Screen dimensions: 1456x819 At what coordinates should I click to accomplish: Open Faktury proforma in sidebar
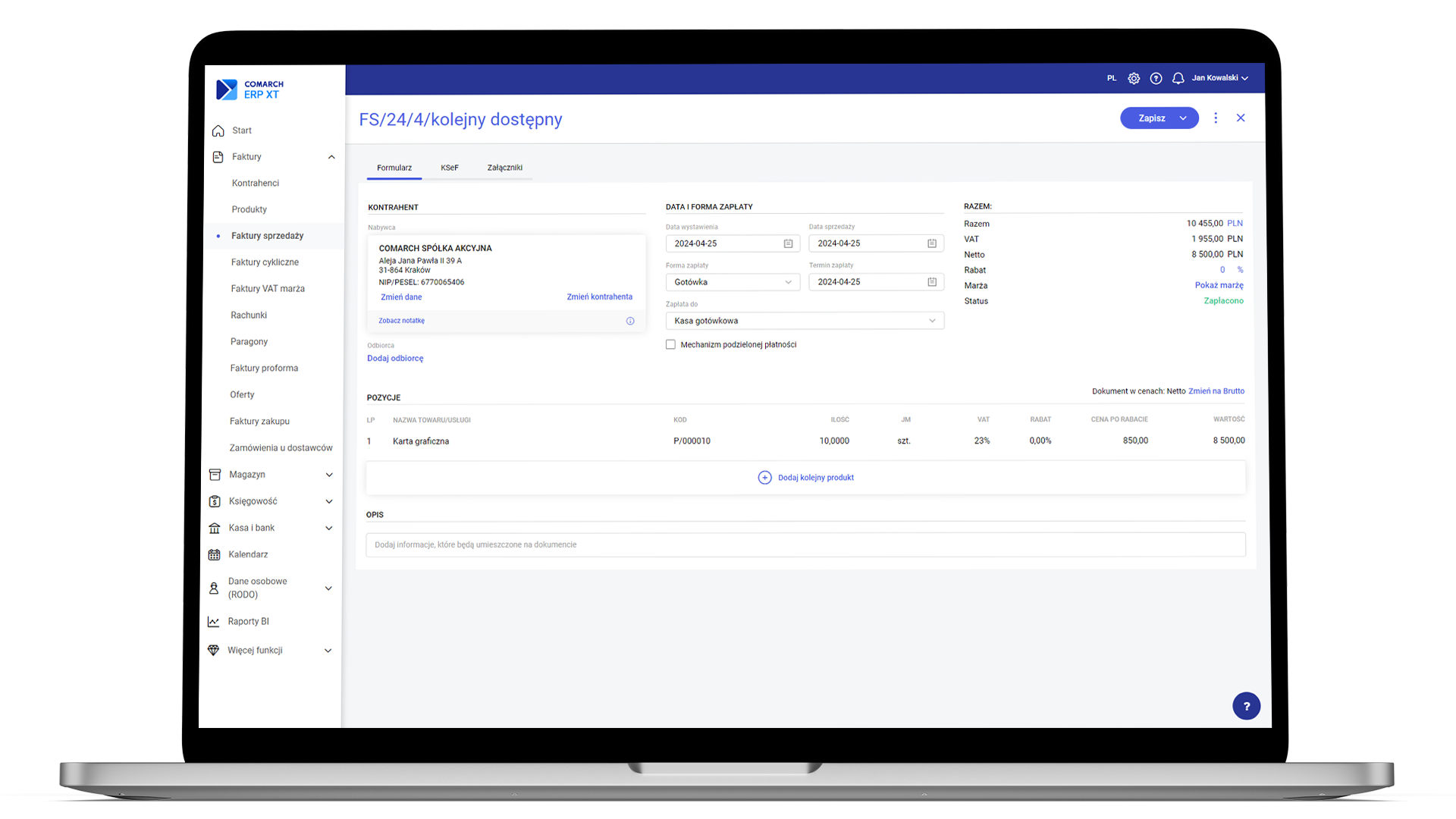(264, 369)
